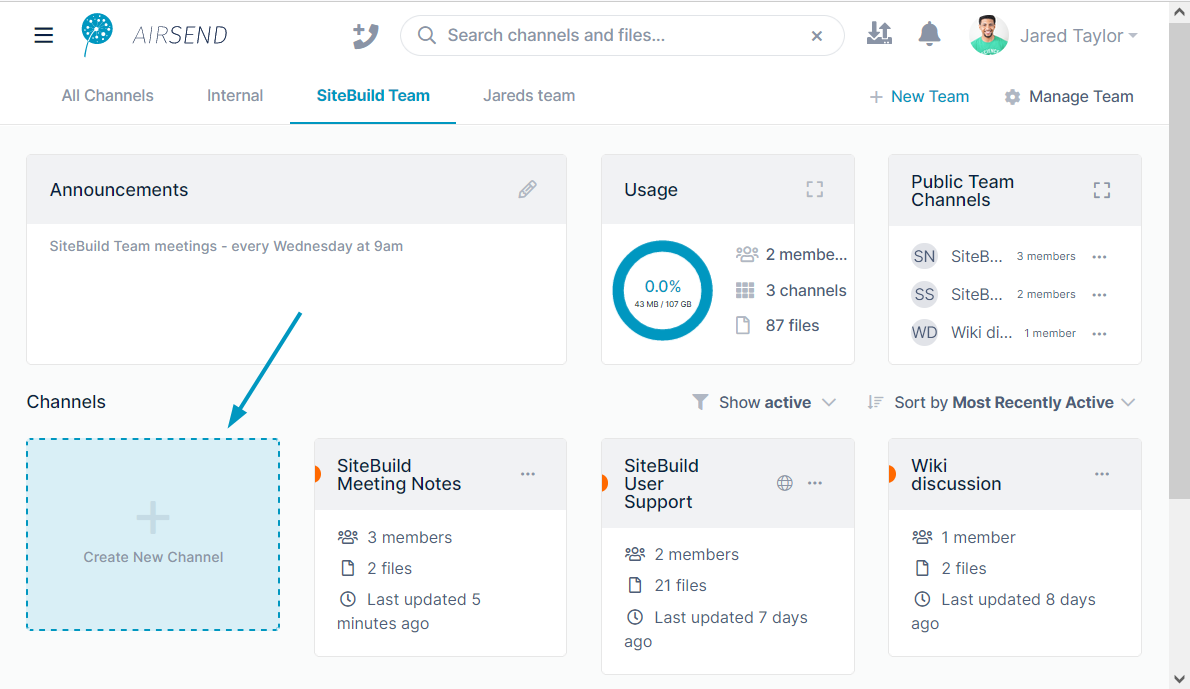Open Manage Team settings
Image resolution: width=1190 pixels, height=689 pixels.
1069,96
